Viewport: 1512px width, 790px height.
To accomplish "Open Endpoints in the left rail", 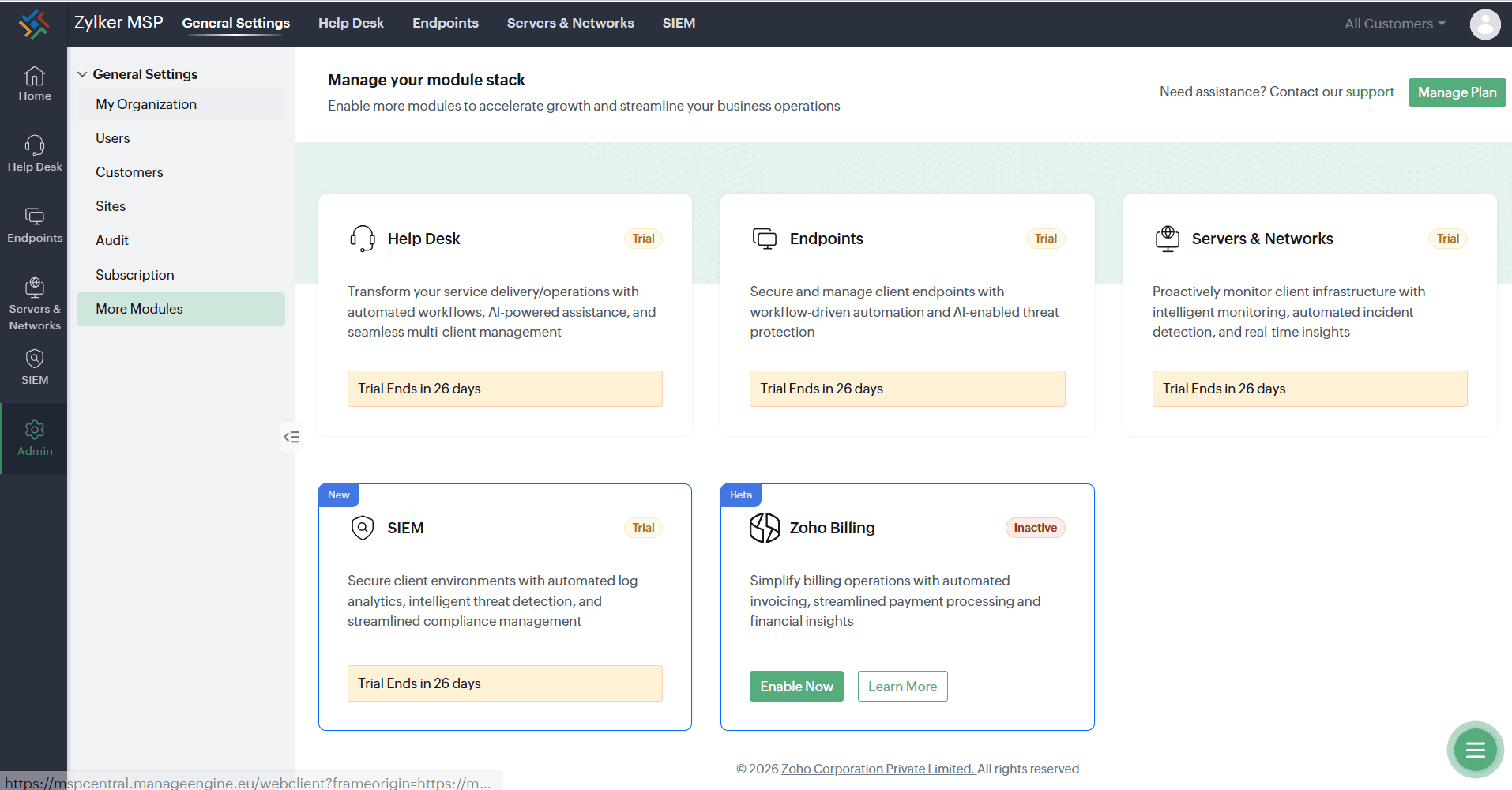I will [35, 225].
